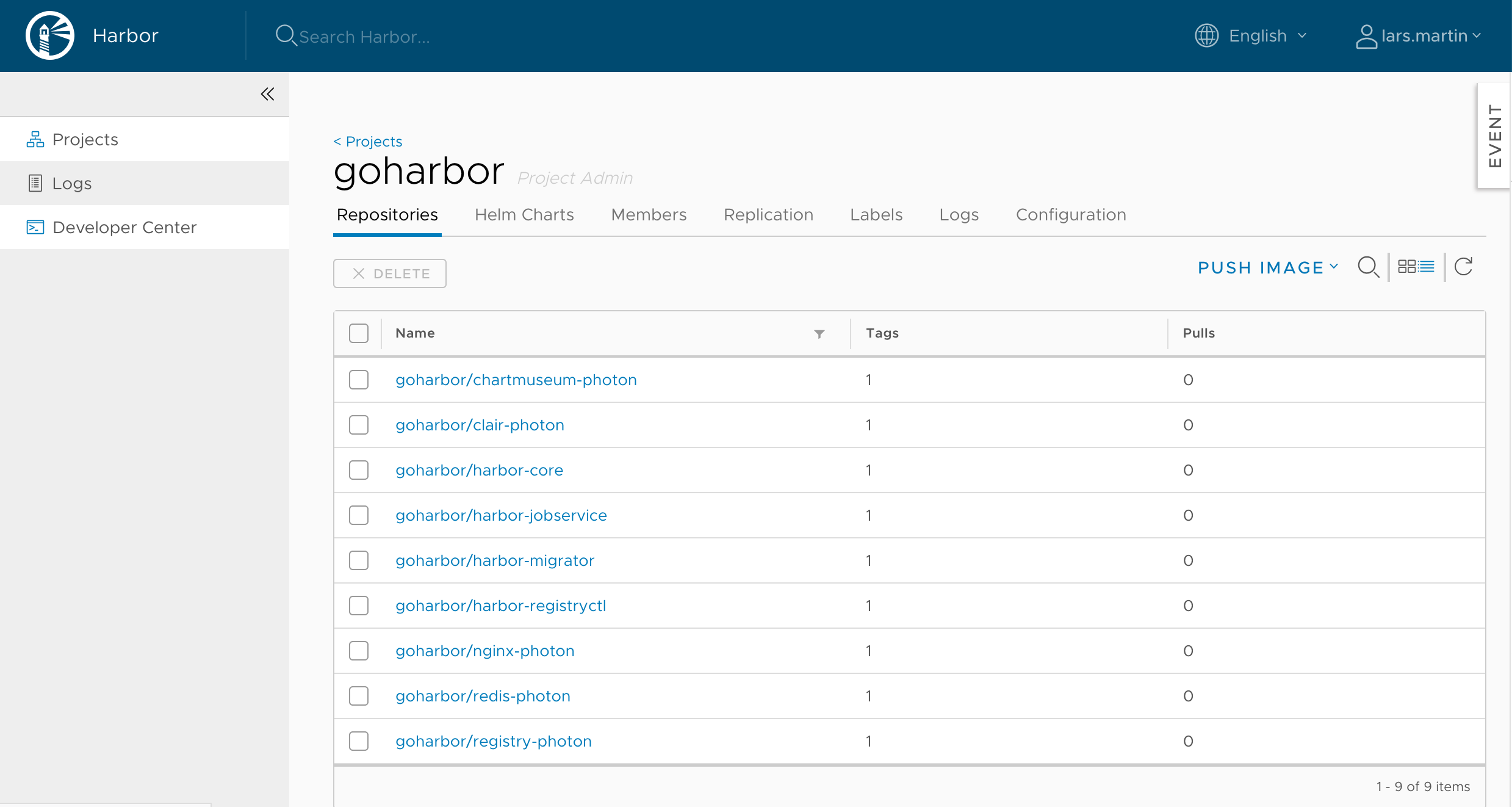Open goharbor/harbor-jobservice repository
1512x807 pixels.
coord(501,515)
